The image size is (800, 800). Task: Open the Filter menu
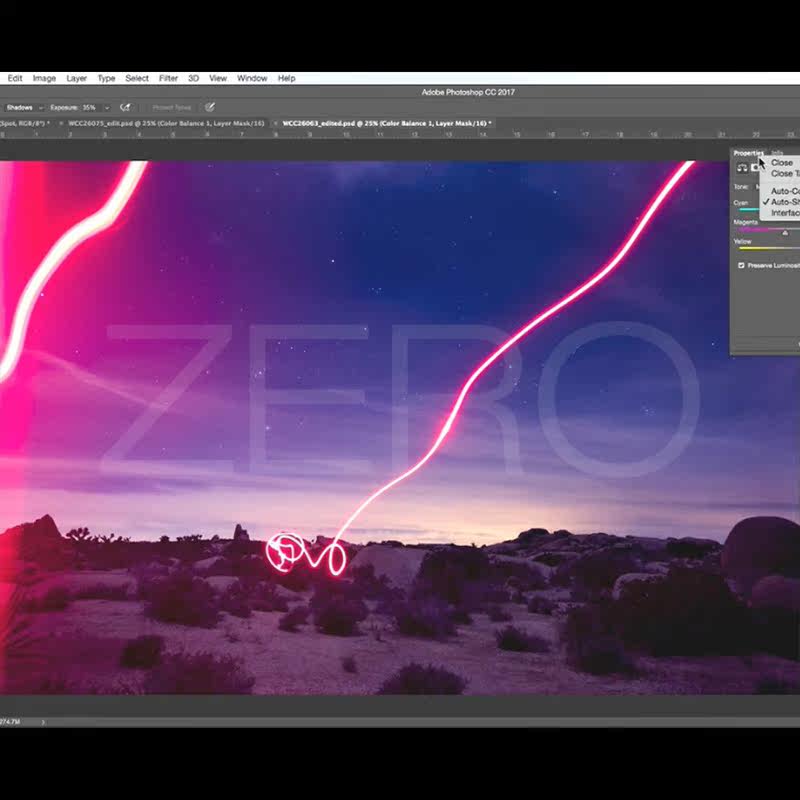168,78
